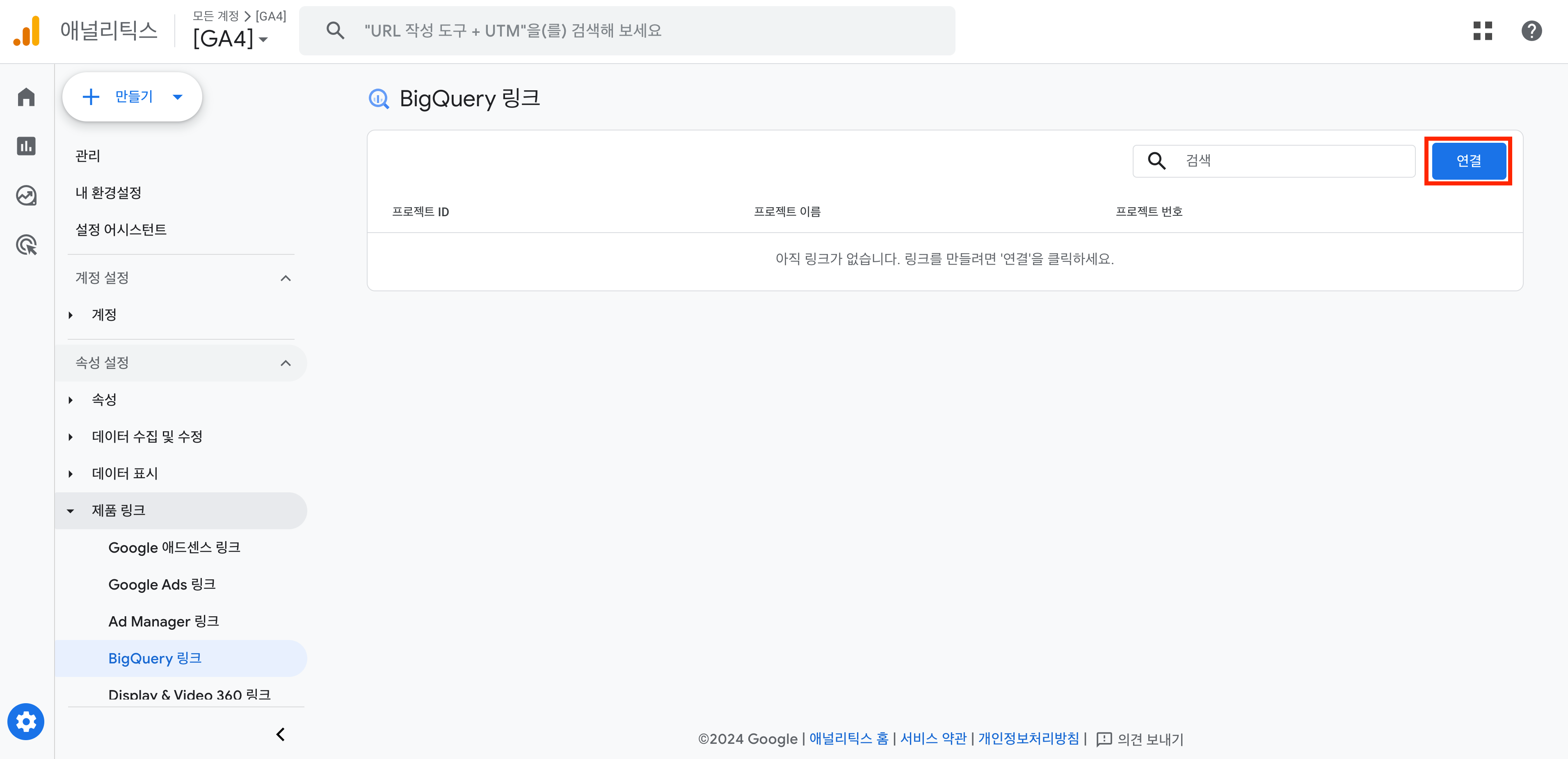The height and width of the screenshot is (759, 1568).
Task: Collapse the 제품 링크 group
Action: 71,511
